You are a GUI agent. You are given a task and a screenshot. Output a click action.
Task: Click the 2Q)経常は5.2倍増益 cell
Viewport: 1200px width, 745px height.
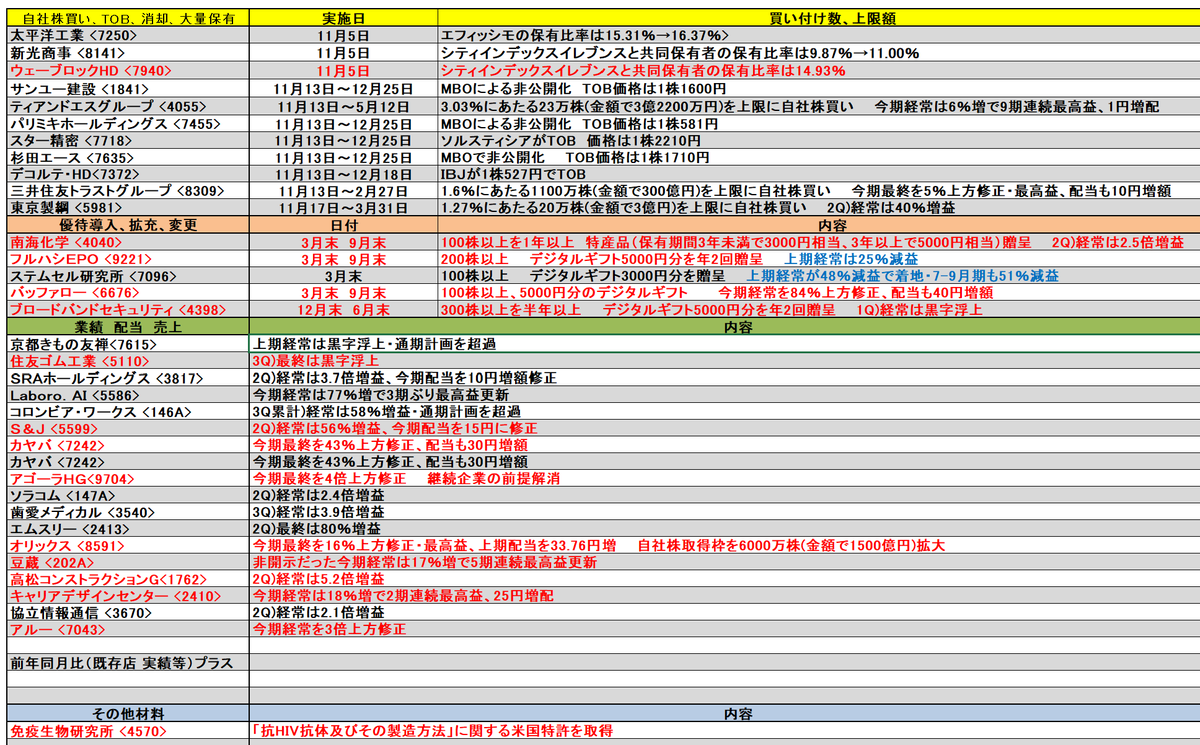point(724,579)
